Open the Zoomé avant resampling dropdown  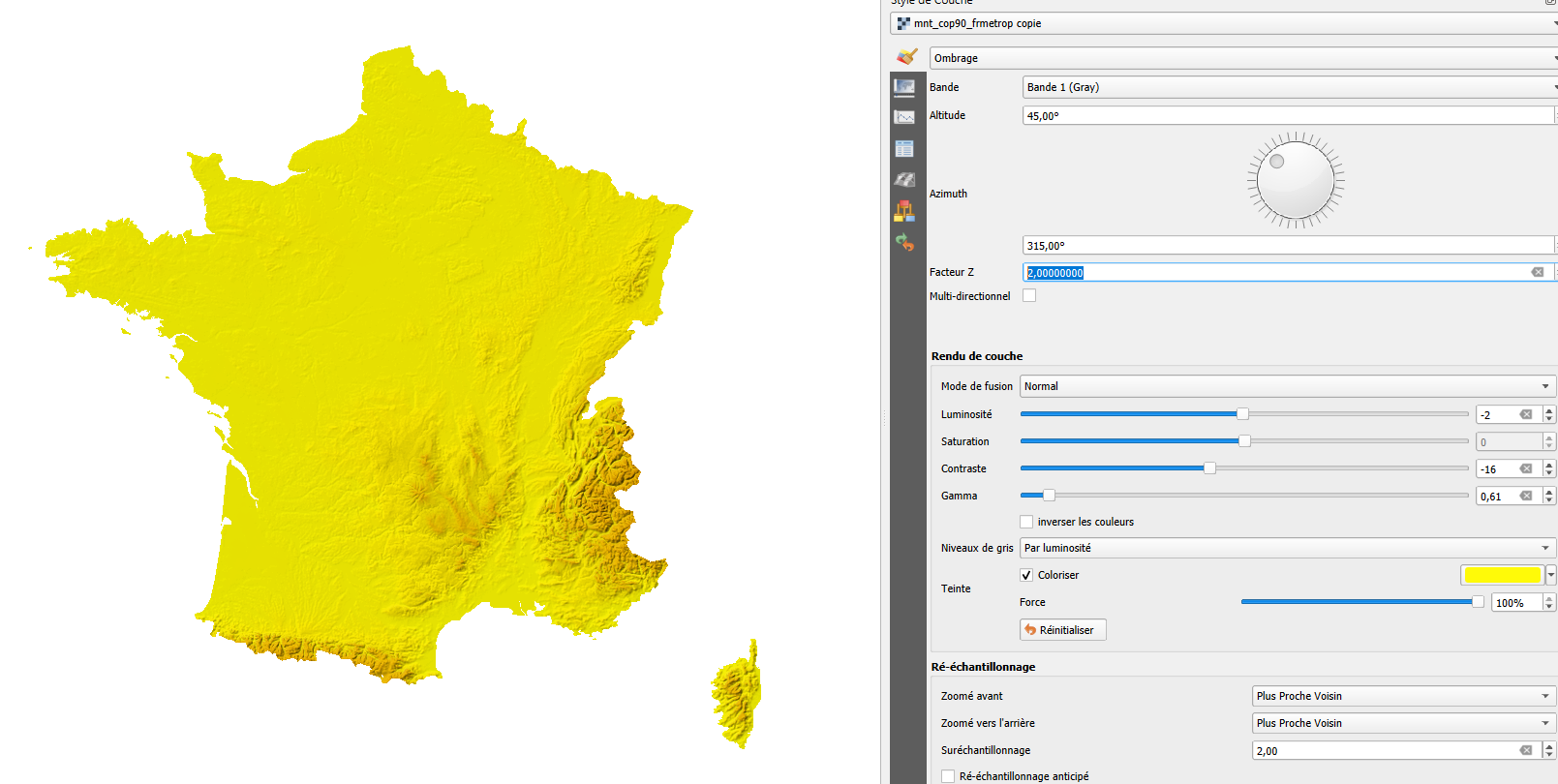[x=1403, y=696]
